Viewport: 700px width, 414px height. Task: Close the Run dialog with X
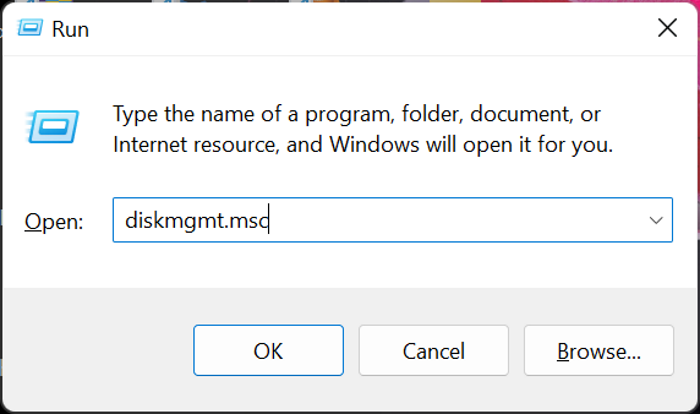click(x=667, y=28)
